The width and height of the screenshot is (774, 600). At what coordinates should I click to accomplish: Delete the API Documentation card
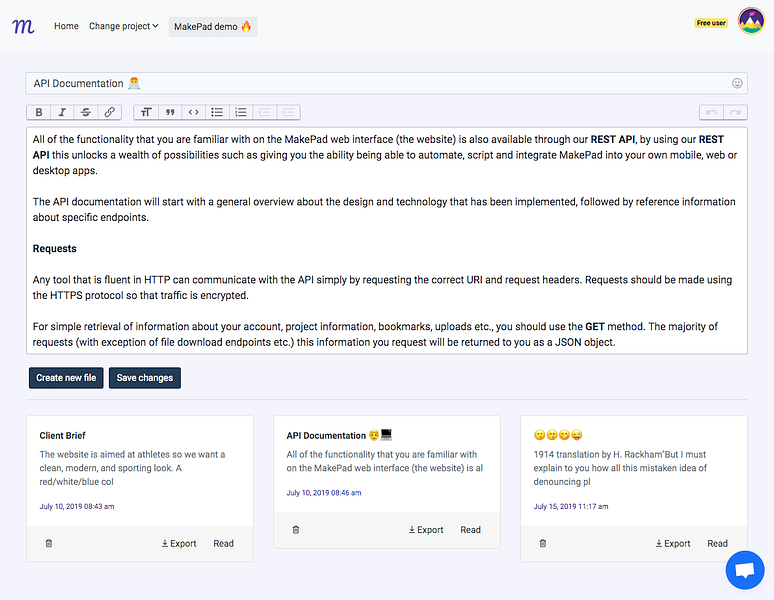click(296, 530)
